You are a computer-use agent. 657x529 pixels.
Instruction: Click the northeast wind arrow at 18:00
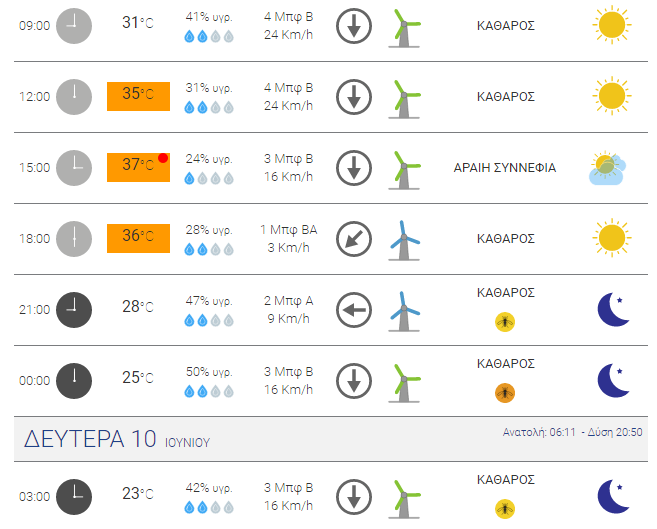pyautogui.click(x=354, y=239)
